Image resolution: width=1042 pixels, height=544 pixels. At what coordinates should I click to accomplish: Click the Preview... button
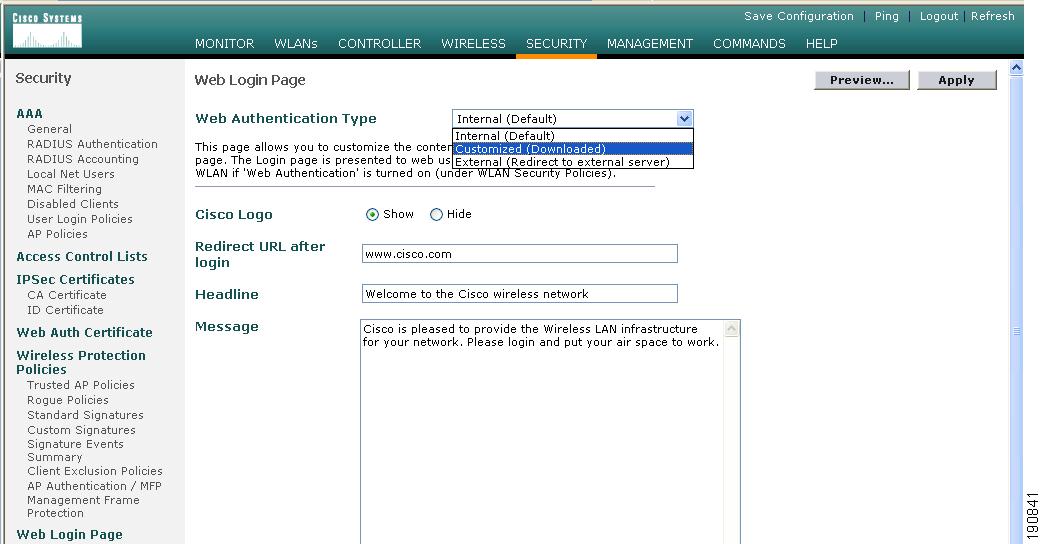(x=862, y=80)
